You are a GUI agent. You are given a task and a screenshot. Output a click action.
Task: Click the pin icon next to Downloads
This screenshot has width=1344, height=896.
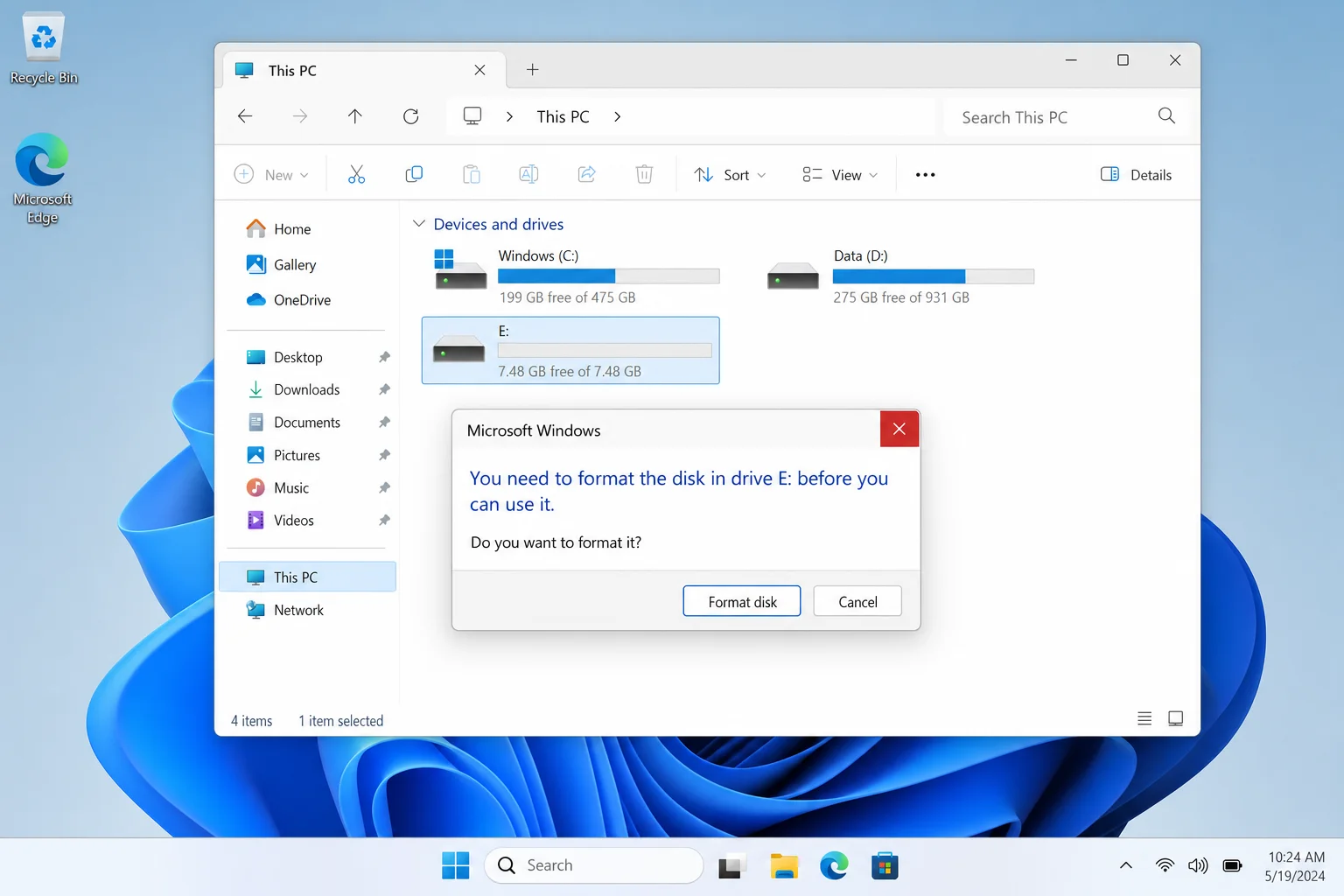coord(384,389)
